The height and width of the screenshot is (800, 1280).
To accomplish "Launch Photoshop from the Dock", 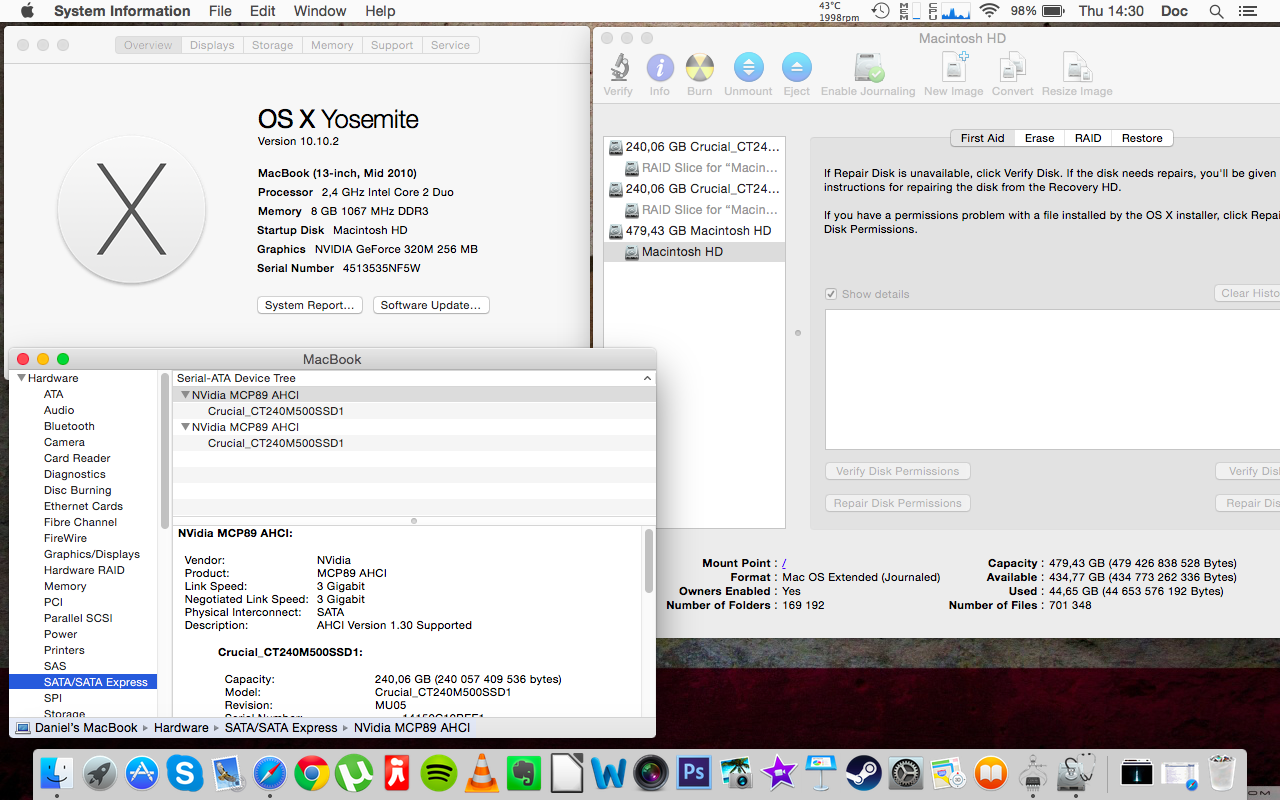I will (693, 772).
